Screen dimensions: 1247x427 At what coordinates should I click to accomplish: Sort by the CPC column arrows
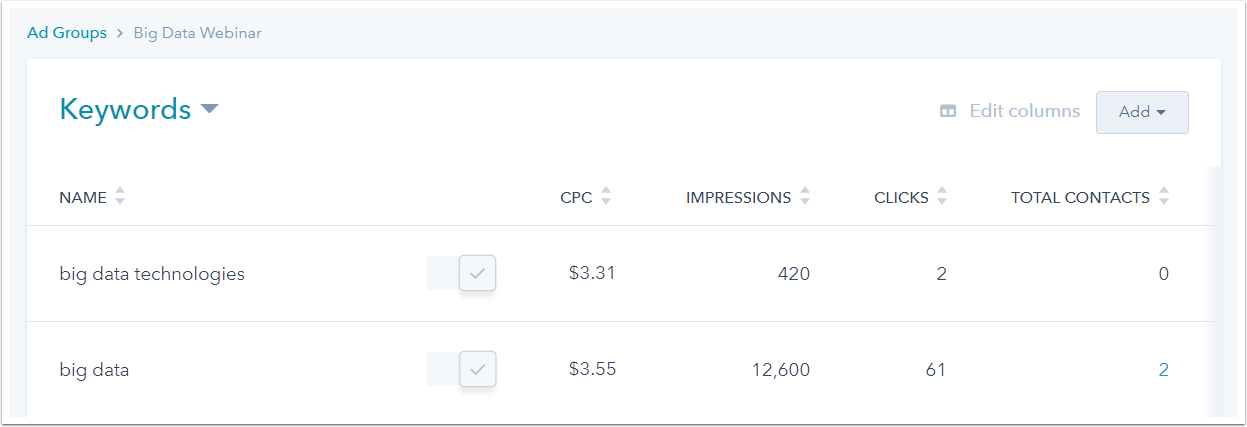(605, 197)
